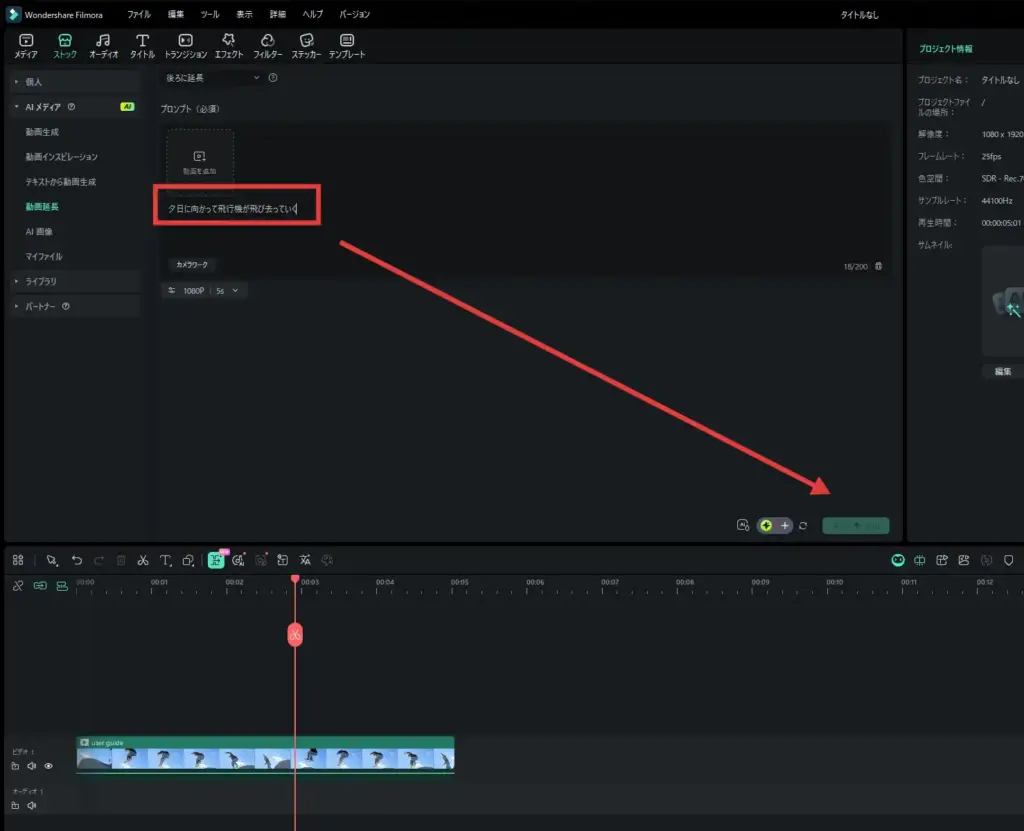Click the undo arrow in timeline toolbar
The image size is (1024, 831).
tap(77, 561)
